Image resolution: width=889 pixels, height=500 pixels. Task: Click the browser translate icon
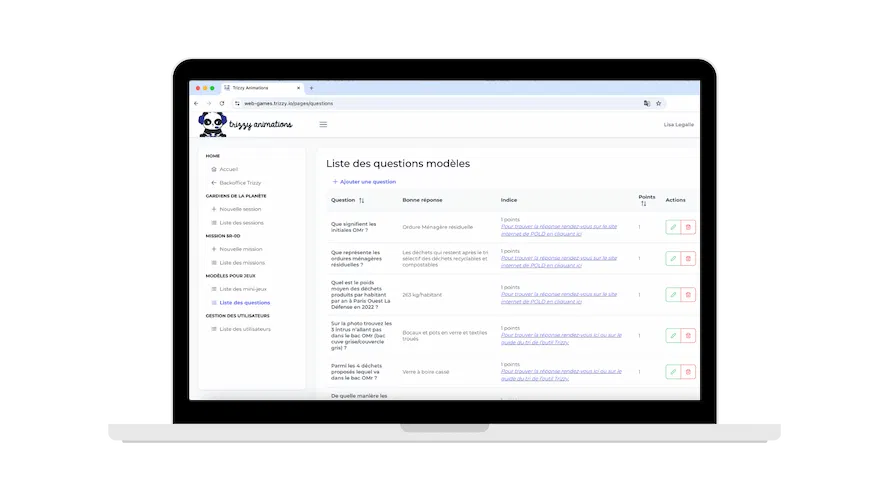(x=647, y=103)
